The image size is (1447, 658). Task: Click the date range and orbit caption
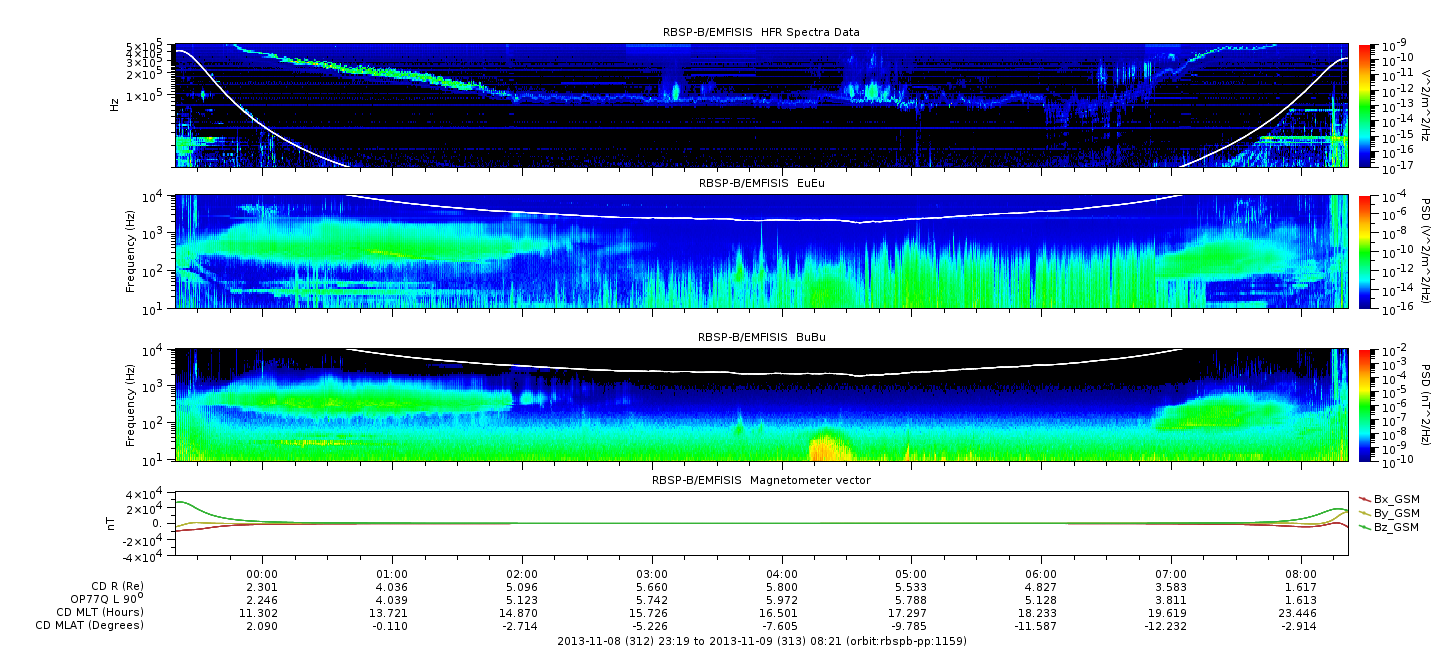point(761,641)
